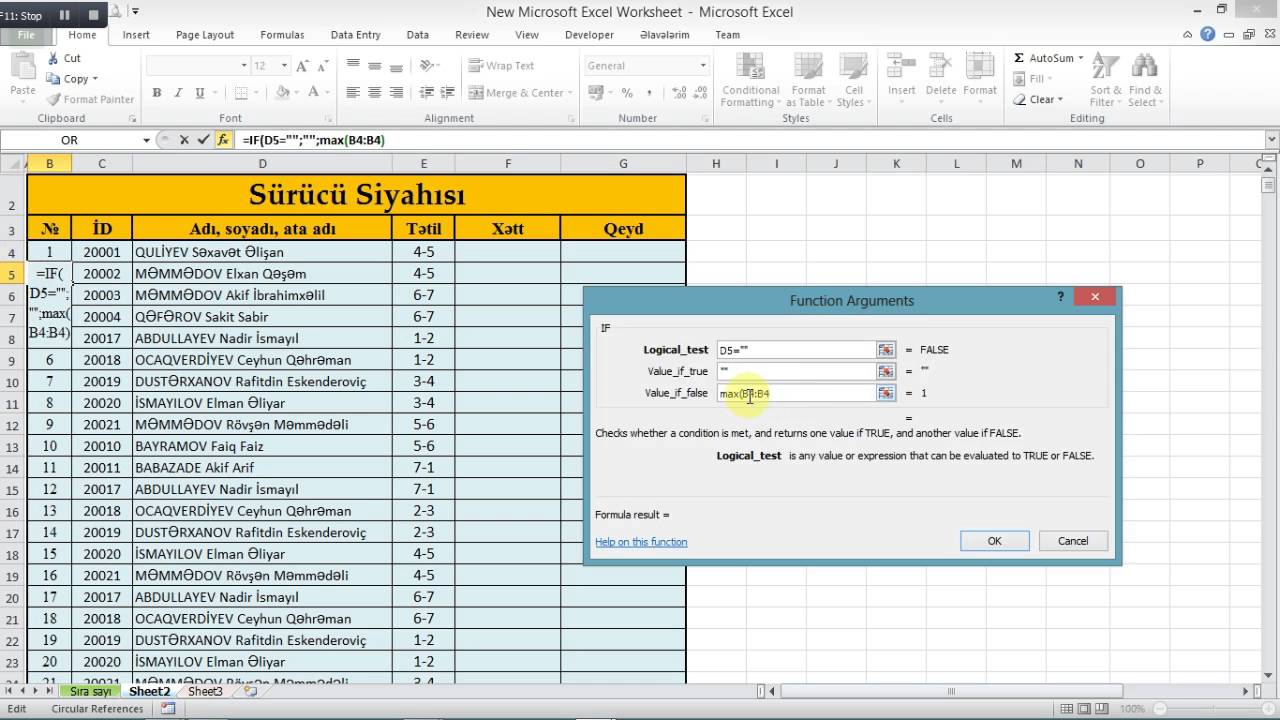Click the Orientation text angle icon

coord(428,66)
